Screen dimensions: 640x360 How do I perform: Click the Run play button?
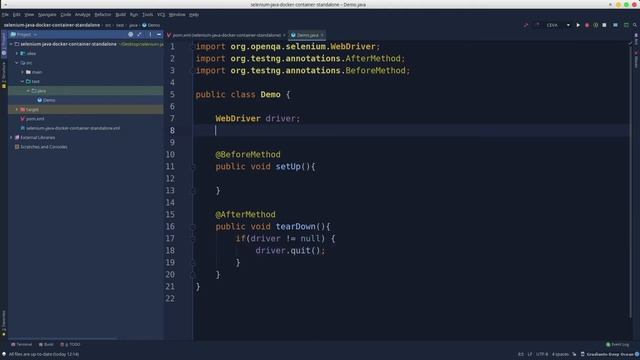(578, 25)
